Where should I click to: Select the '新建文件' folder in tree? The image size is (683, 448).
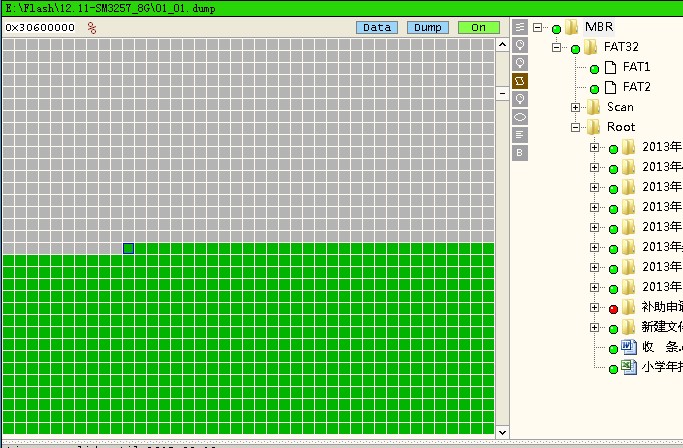click(661, 327)
